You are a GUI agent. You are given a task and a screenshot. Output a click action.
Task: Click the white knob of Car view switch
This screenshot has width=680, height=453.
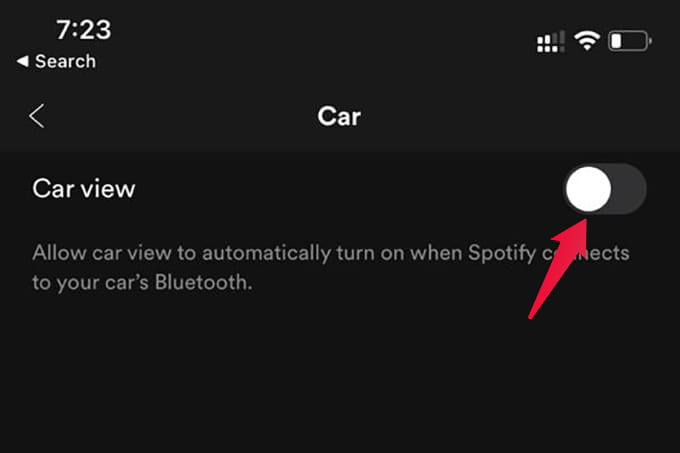(x=588, y=189)
